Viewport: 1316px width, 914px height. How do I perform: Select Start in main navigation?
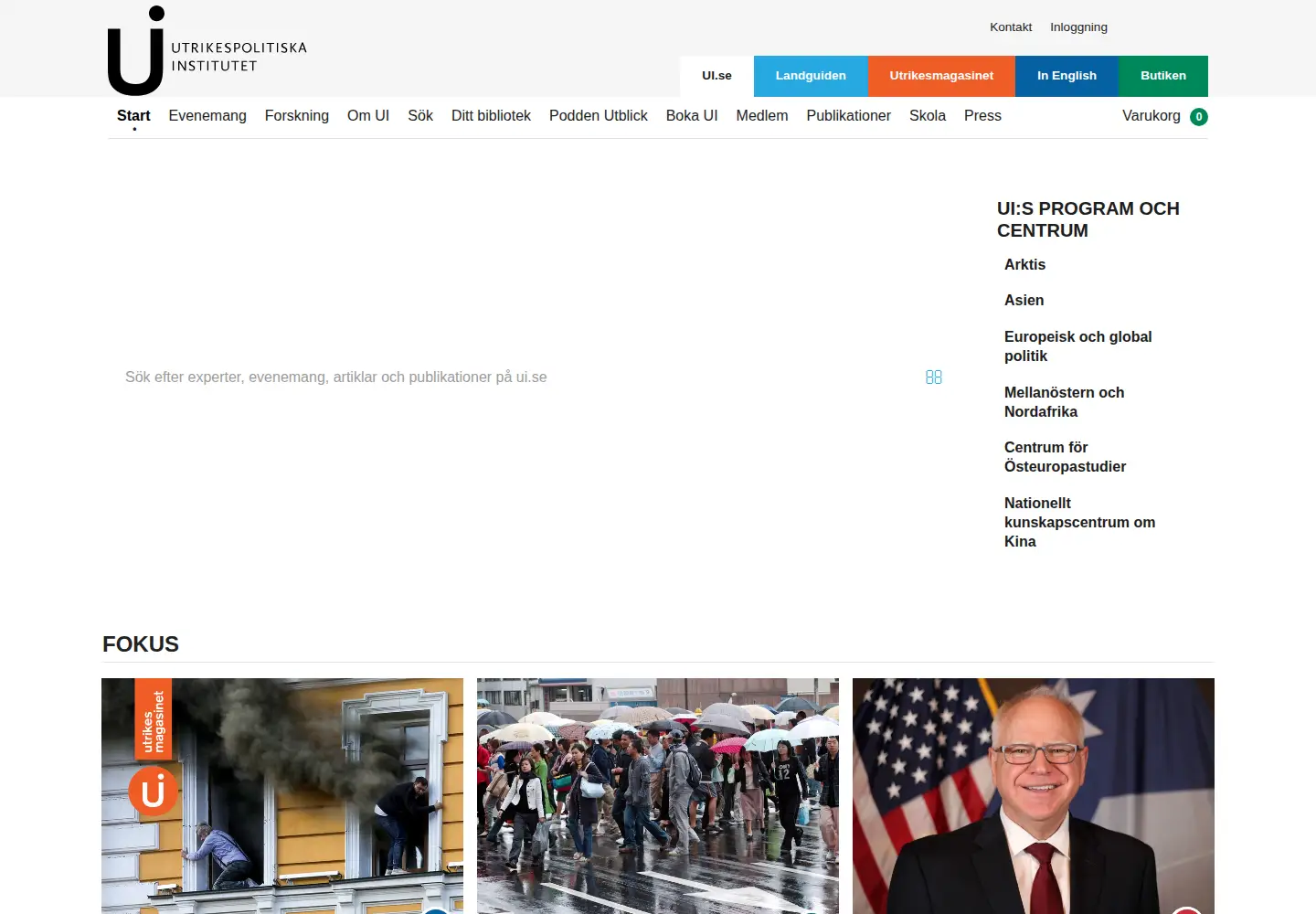click(x=133, y=116)
